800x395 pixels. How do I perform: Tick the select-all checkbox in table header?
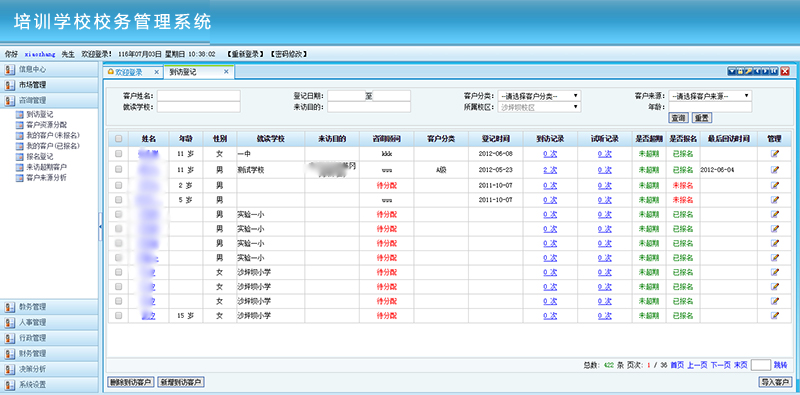tap(118, 138)
